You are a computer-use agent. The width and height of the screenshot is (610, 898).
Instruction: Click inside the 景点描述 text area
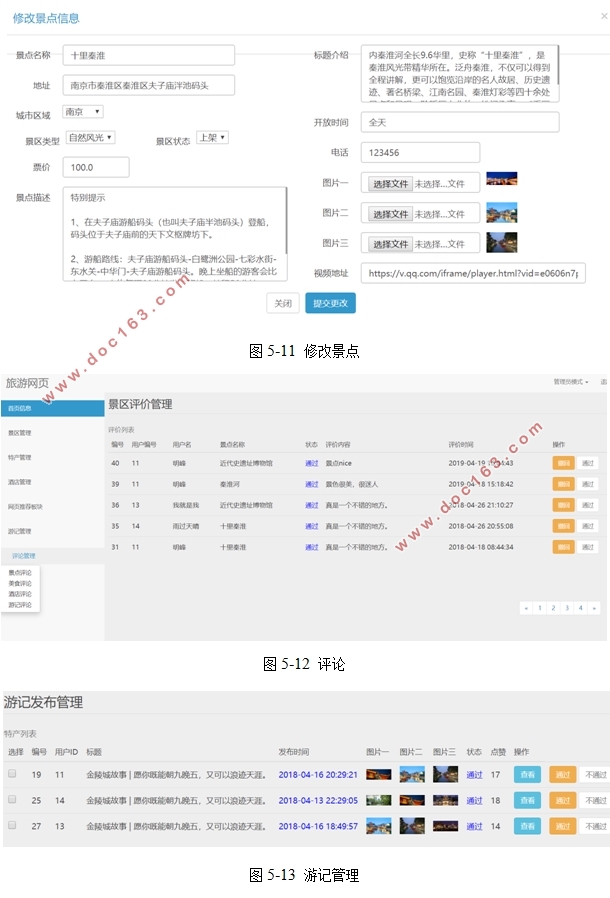175,234
